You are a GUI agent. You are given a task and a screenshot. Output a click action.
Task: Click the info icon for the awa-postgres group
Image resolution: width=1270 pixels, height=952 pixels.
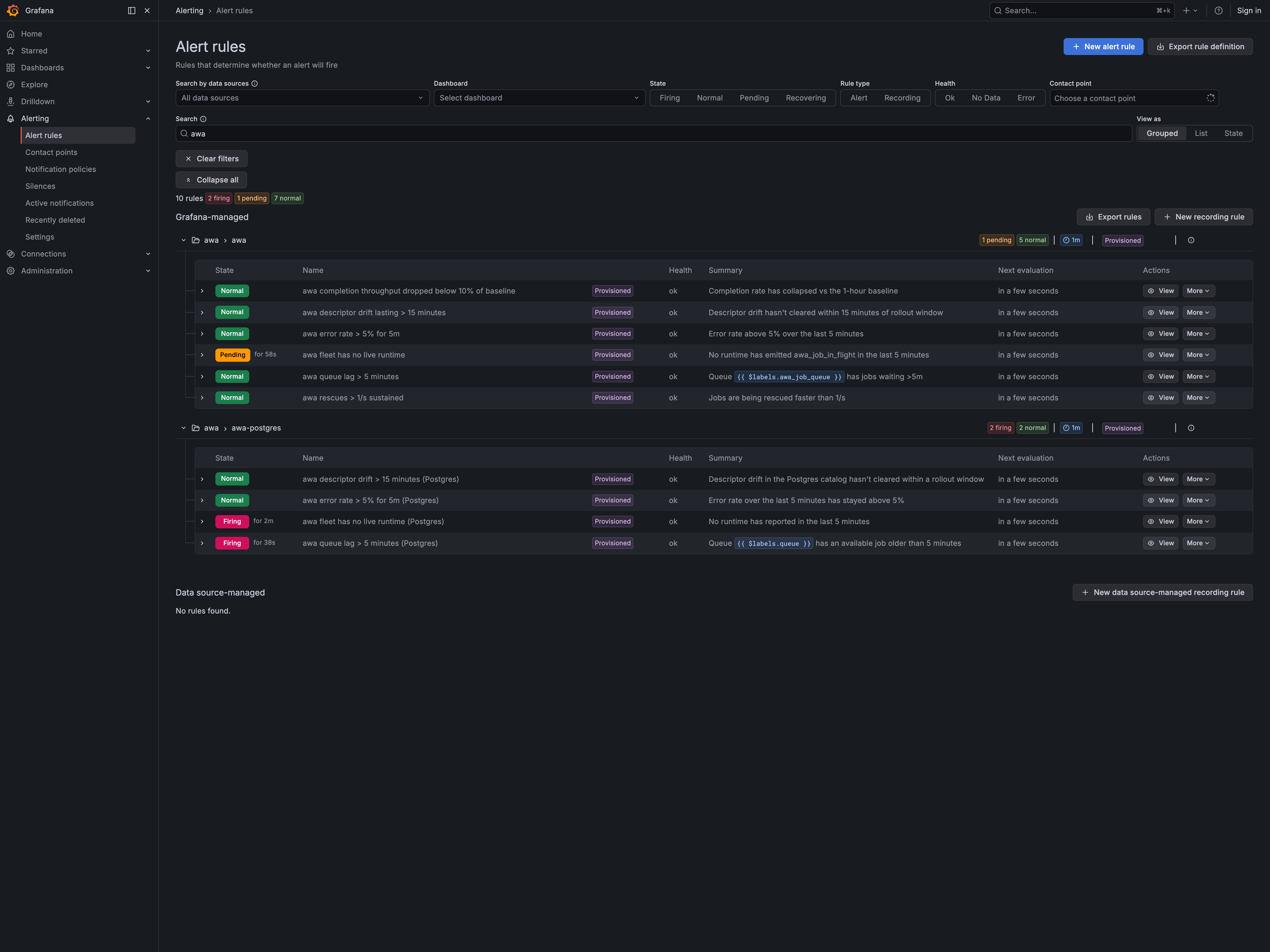click(x=1191, y=428)
